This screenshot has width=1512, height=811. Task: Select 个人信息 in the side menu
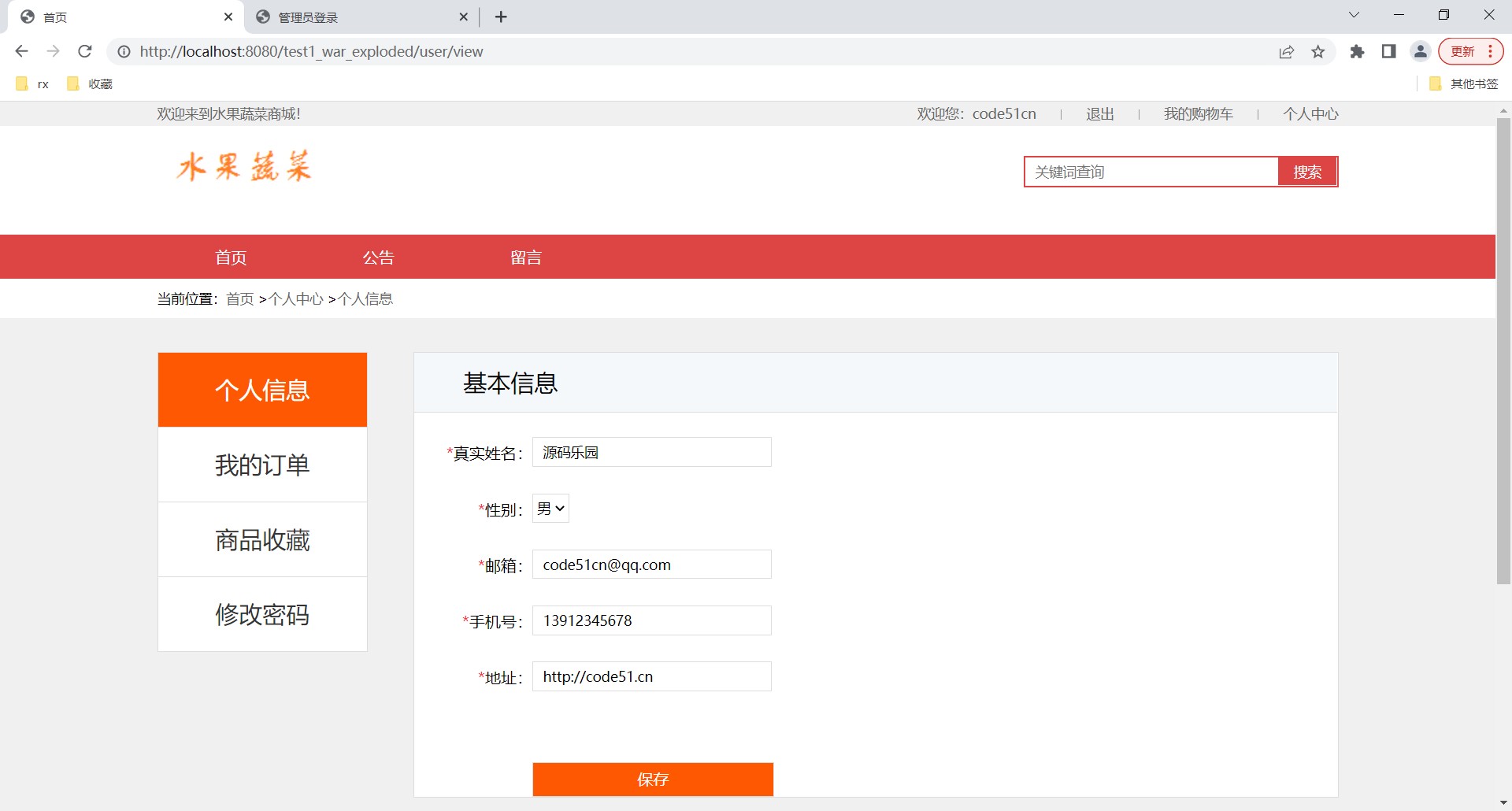[x=262, y=390]
